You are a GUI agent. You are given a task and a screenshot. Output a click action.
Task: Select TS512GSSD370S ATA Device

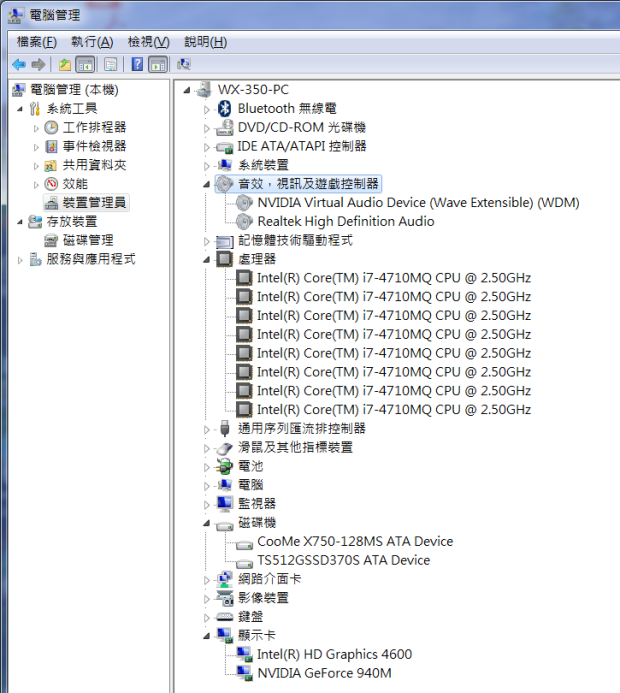[x=343, y=560]
